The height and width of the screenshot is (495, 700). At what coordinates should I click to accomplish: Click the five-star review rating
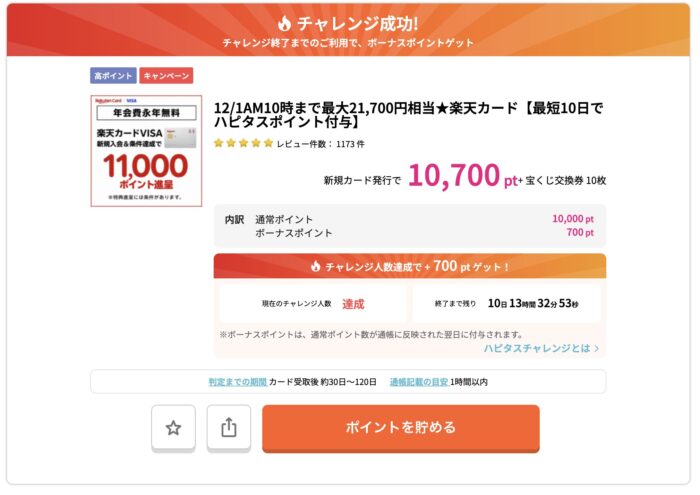243,143
